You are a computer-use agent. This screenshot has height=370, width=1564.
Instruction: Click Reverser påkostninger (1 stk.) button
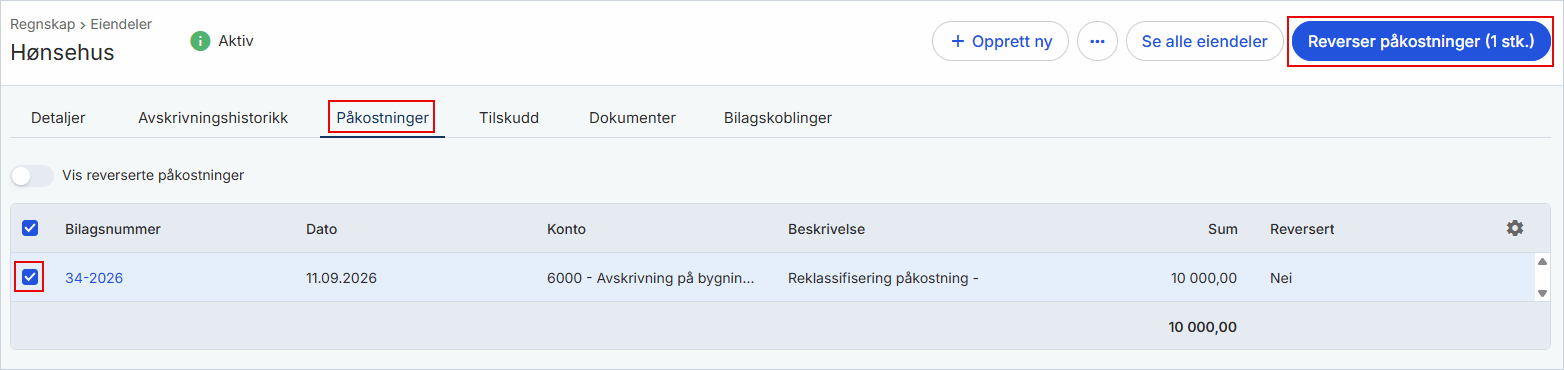pos(1421,42)
